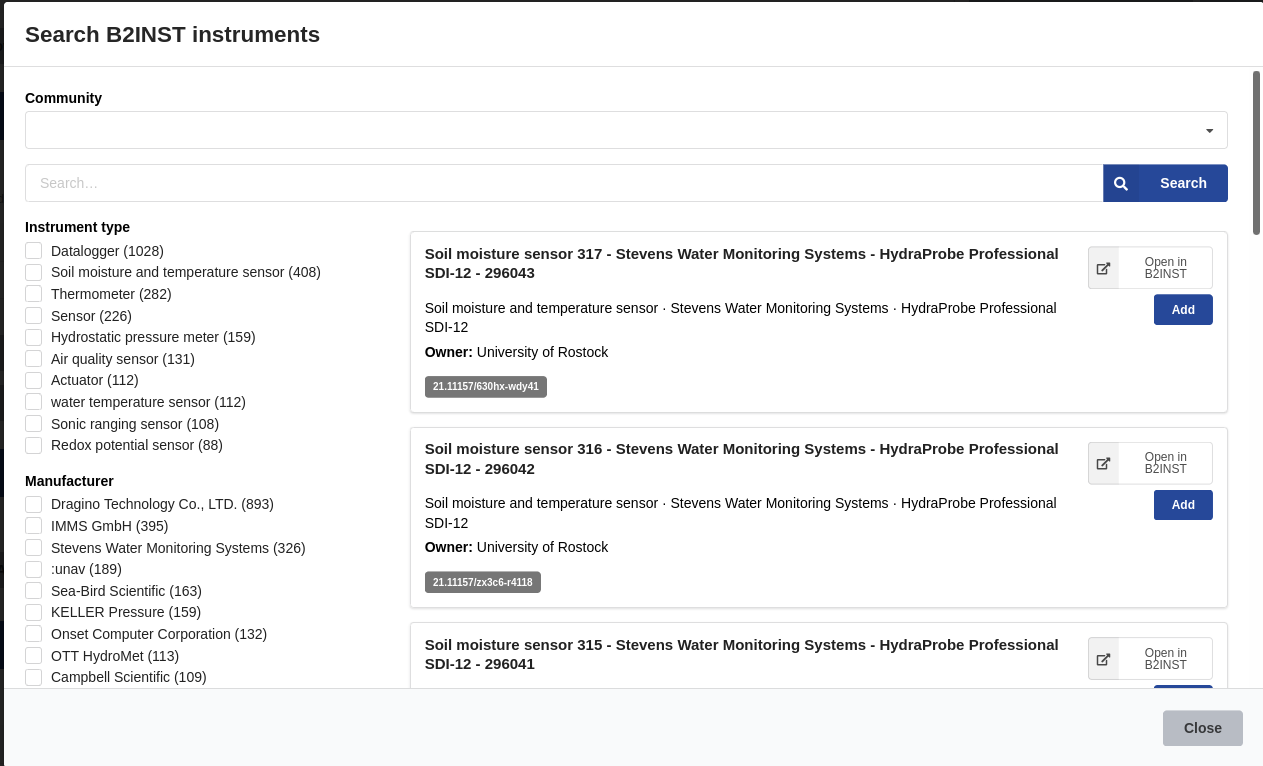Tick the Datalogger (1028) checkbox
The width and height of the screenshot is (1263, 766).
[34, 251]
